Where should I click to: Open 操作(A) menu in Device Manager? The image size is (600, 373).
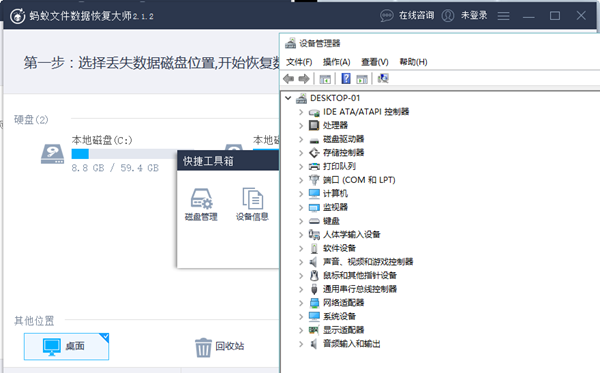click(336, 62)
